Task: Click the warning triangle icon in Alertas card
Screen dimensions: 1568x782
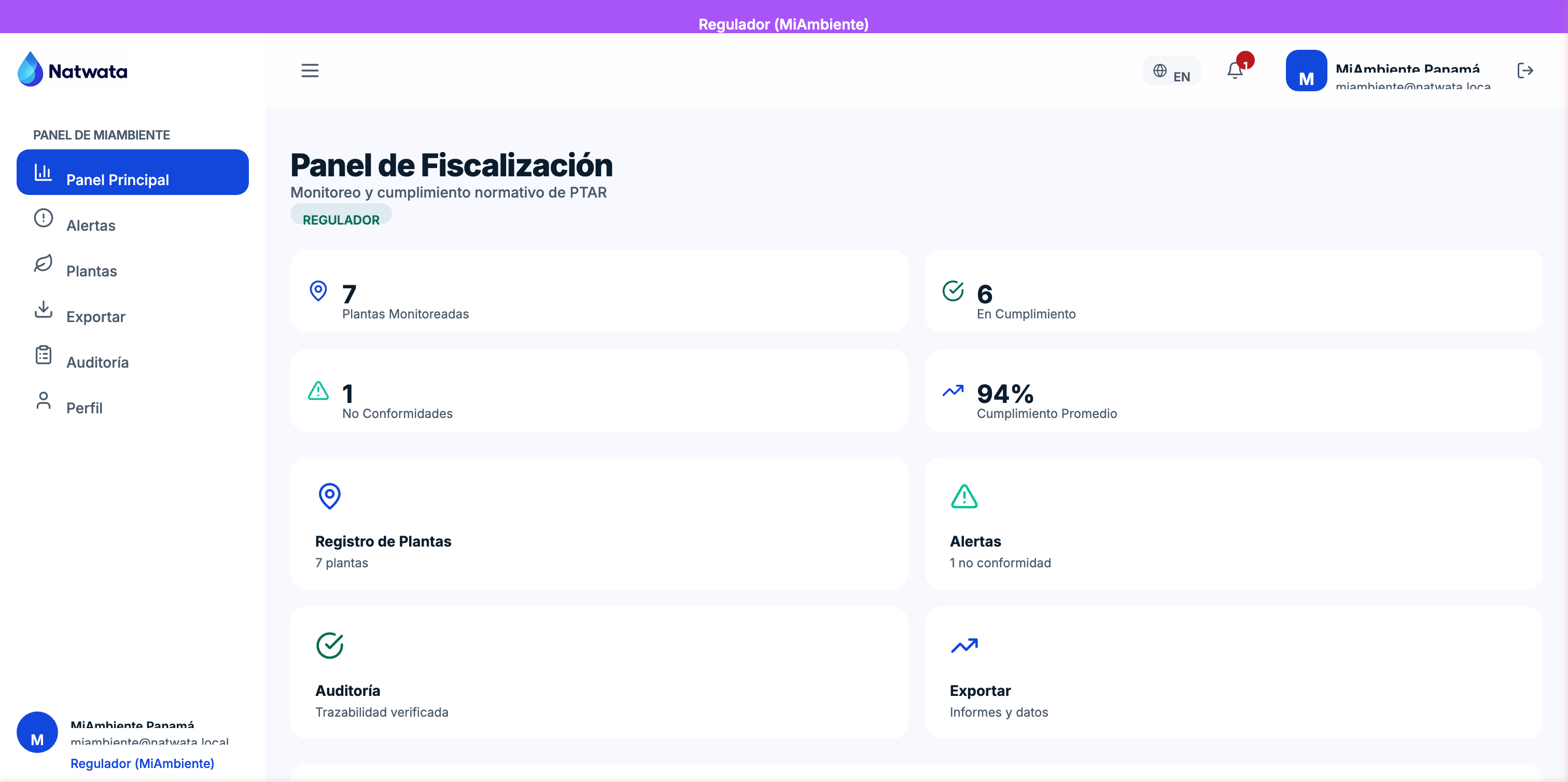Action: [x=963, y=496]
